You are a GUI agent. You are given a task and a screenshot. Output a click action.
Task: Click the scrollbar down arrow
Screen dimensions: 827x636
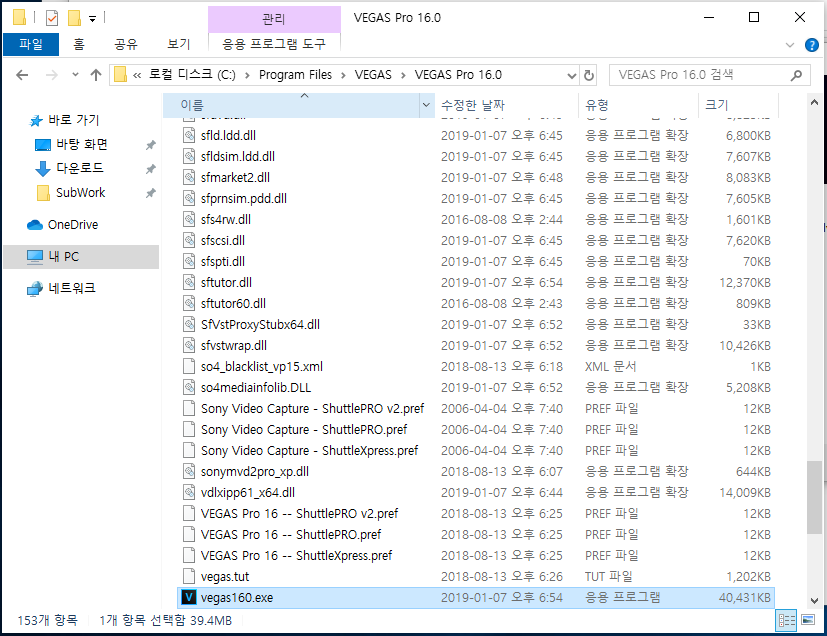(x=814, y=601)
